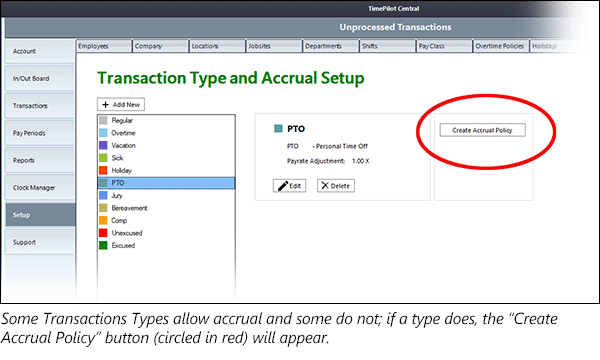The image size is (600, 360).
Task: Click the Holiday orange-red swatch
Action: 103,170
